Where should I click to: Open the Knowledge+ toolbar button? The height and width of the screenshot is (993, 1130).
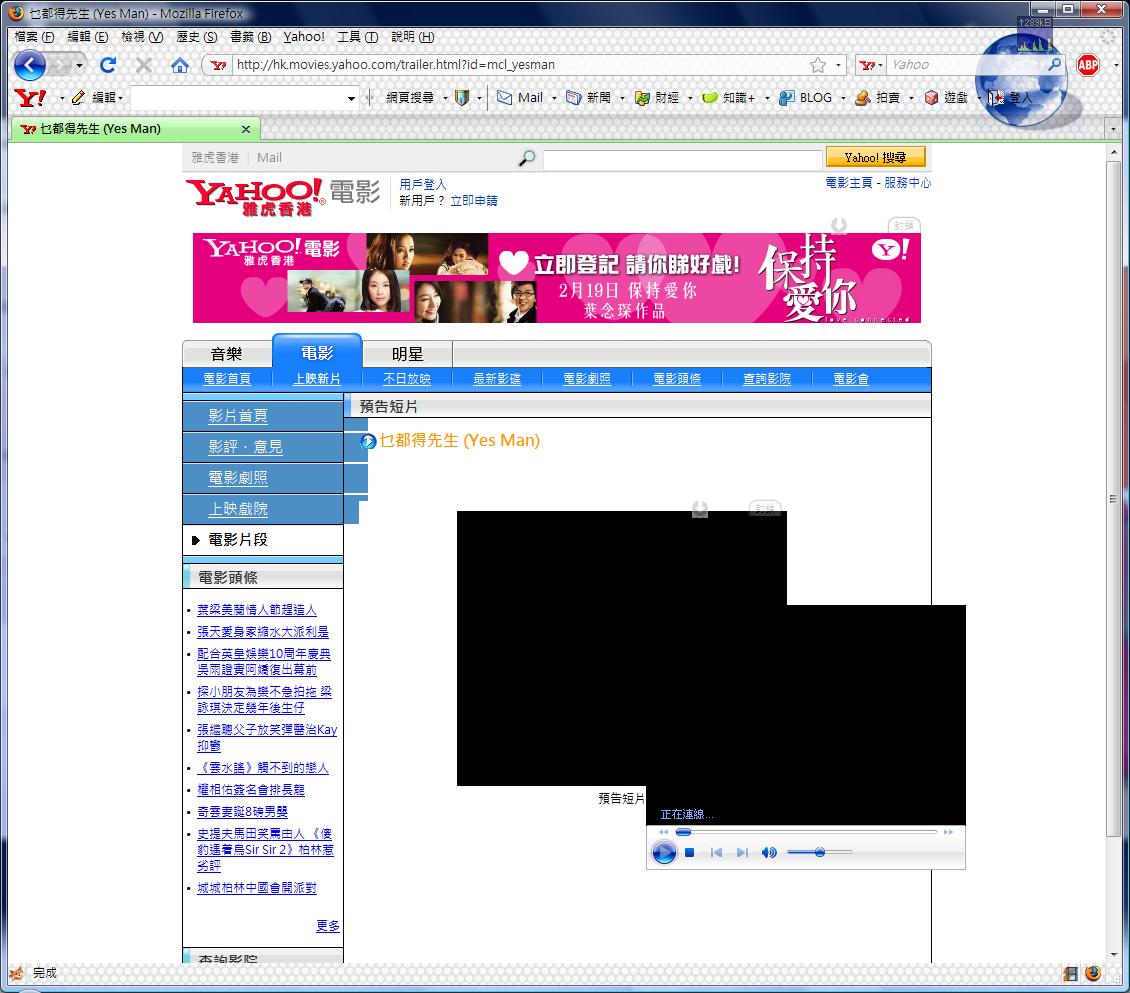pos(728,97)
